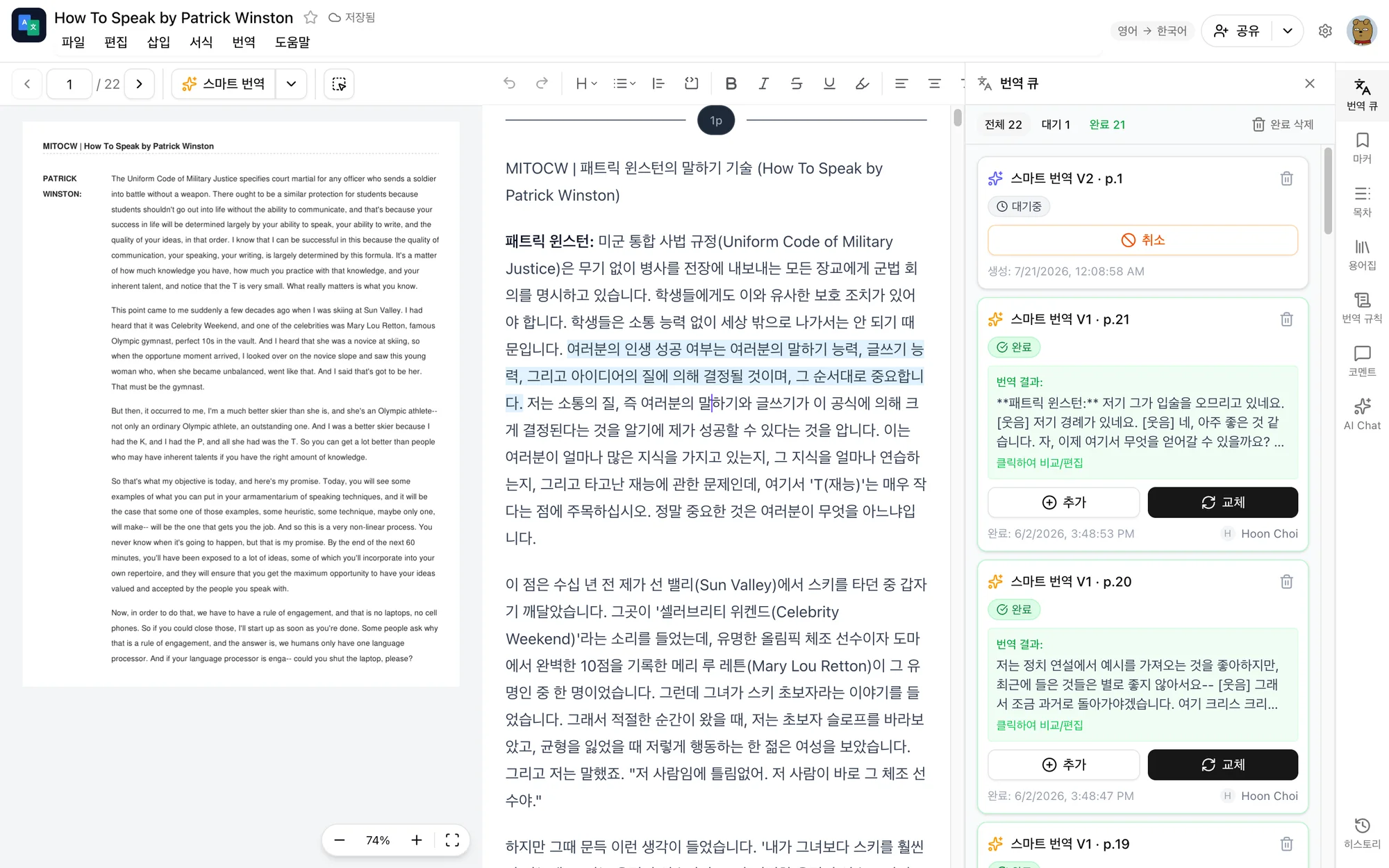Click the 영어 → 한국어 language selector
The width and height of the screenshot is (1389, 868).
coord(1152,31)
